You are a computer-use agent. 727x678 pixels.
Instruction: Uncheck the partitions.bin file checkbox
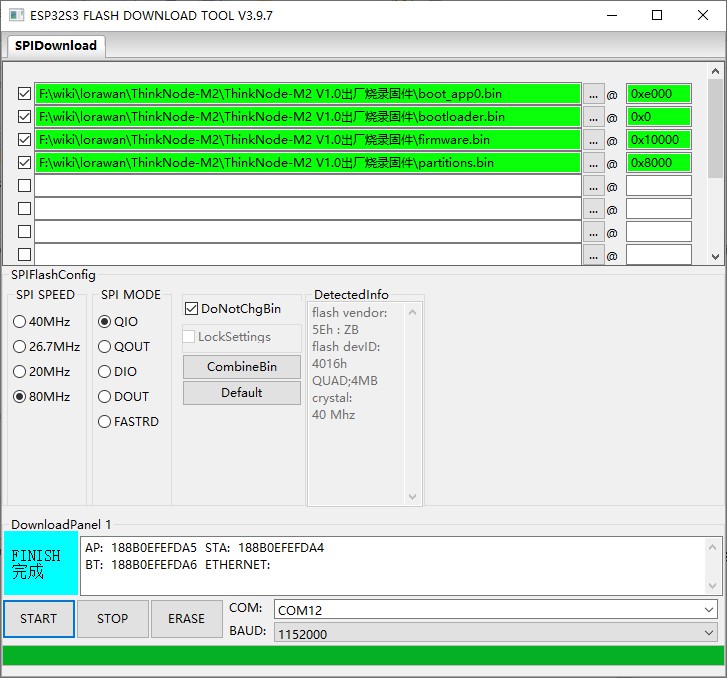pyautogui.click(x=24, y=163)
